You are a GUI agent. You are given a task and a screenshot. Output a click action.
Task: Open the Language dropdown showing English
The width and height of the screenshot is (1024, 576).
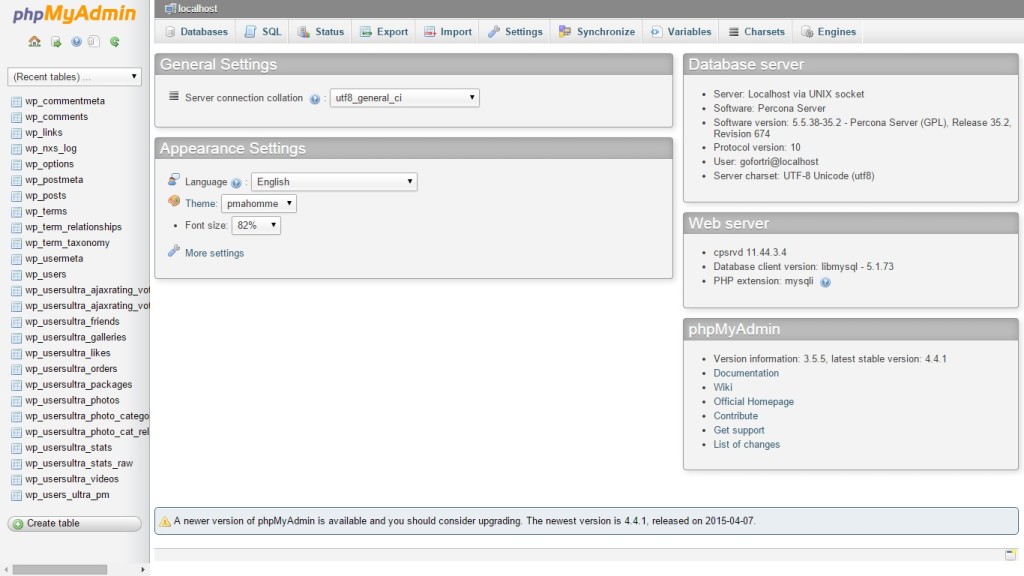coord(334,182)
